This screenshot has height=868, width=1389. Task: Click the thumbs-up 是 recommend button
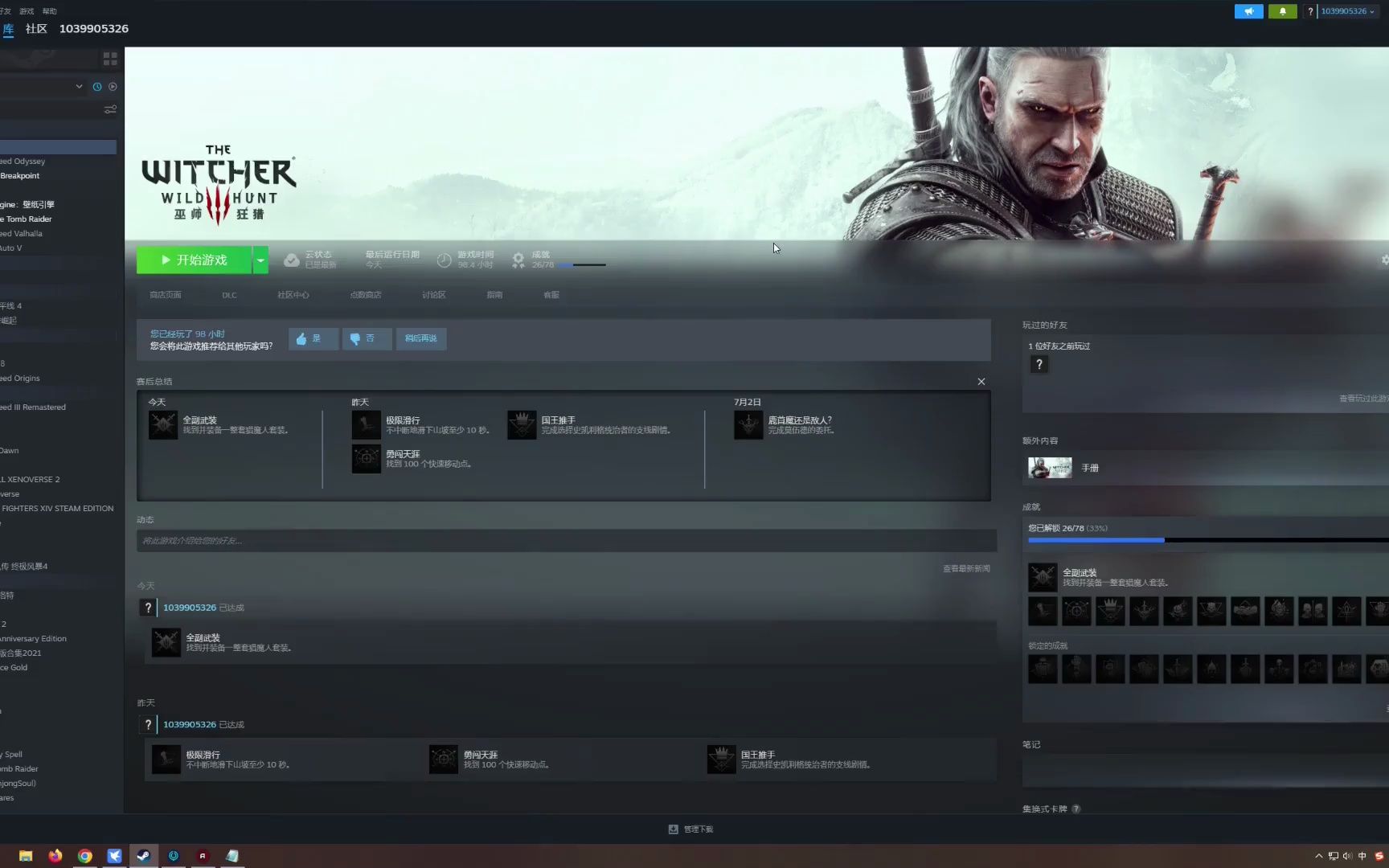click(313, 339)
